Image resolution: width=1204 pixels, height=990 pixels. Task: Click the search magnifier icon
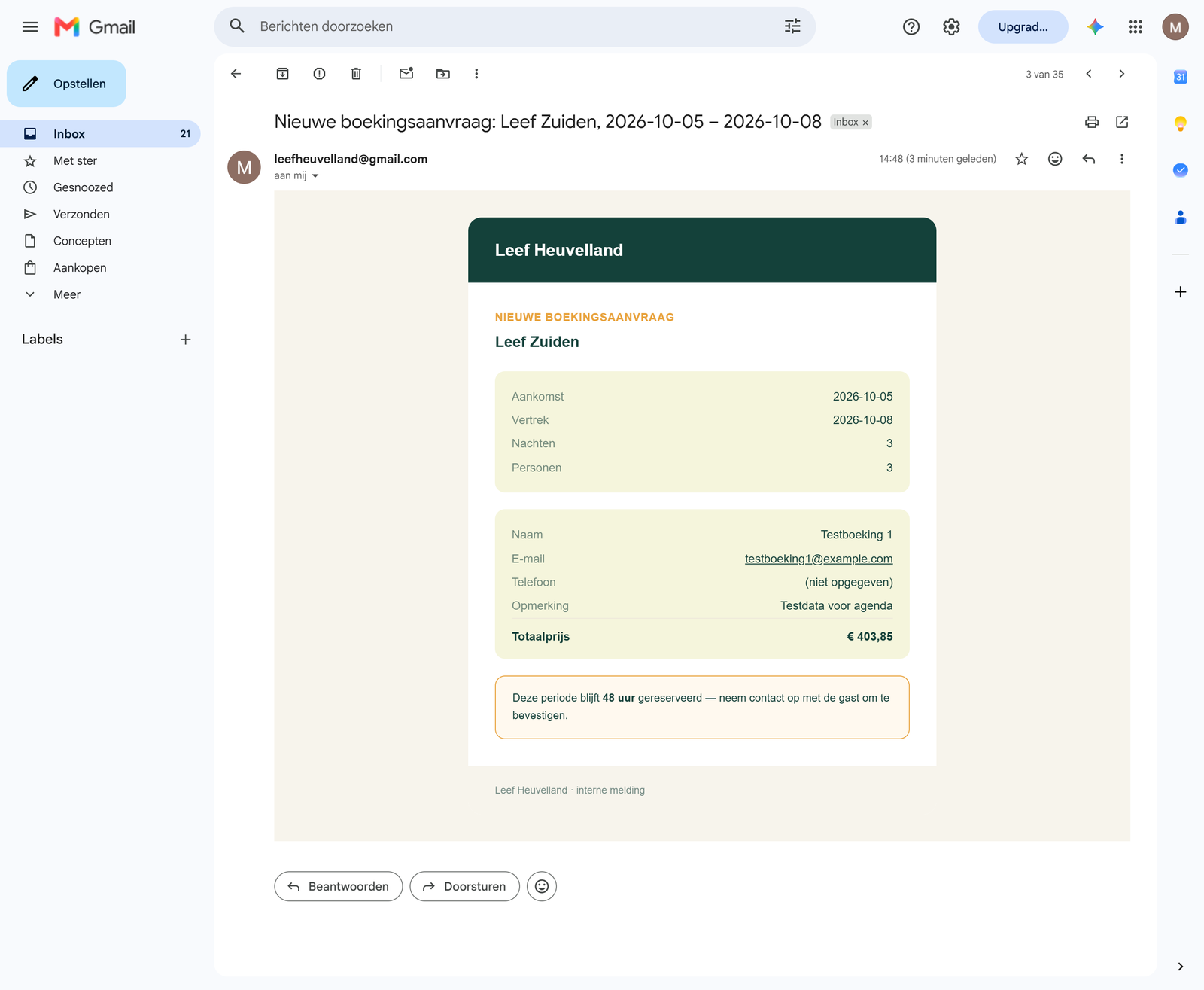tap(237, 26)
